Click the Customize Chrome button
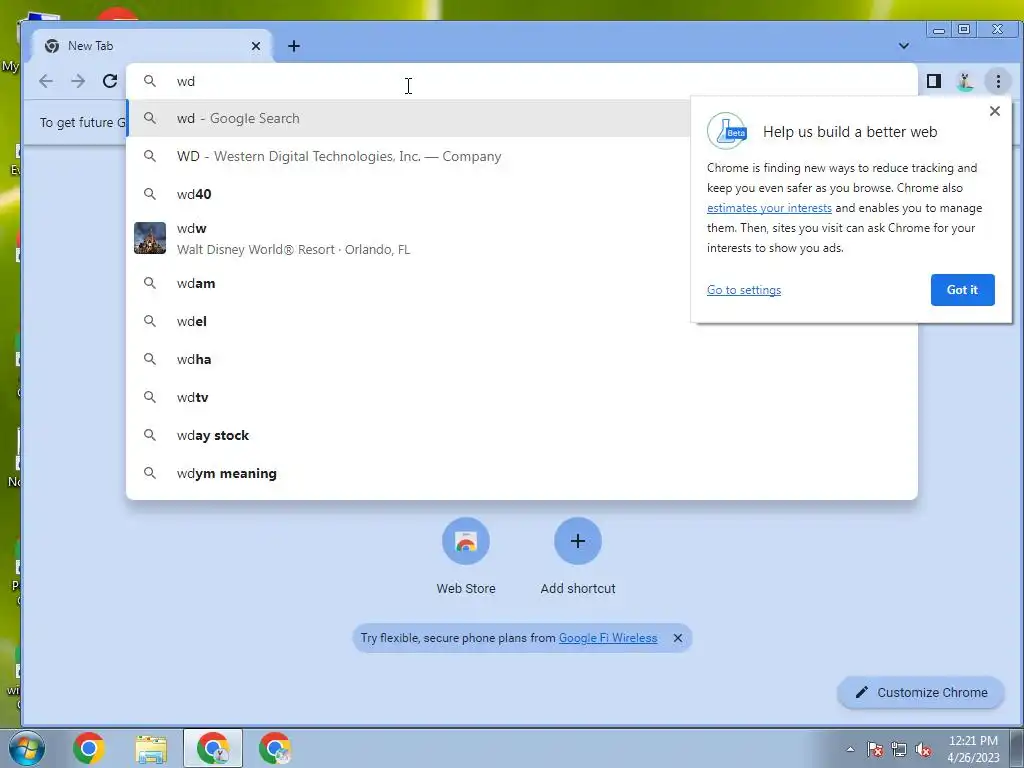This screenshot has width=1024, height=768. [x=921, y=692]
